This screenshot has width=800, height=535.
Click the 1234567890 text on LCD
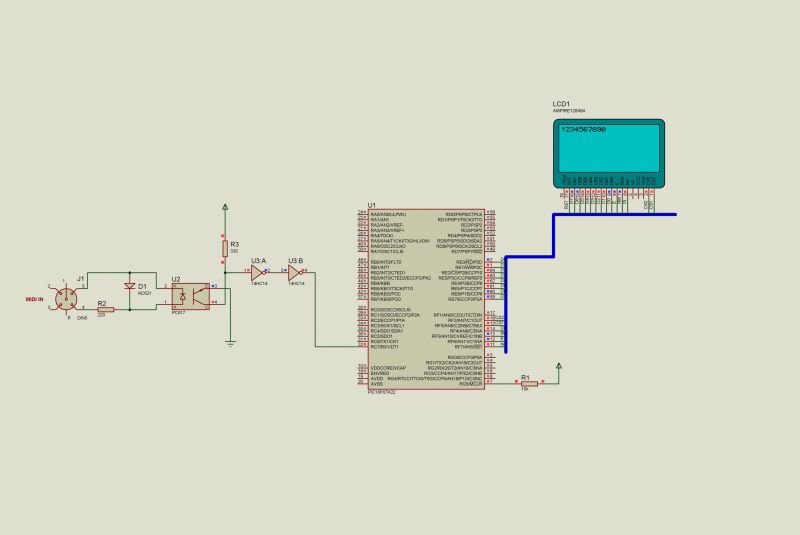(584, 129)
